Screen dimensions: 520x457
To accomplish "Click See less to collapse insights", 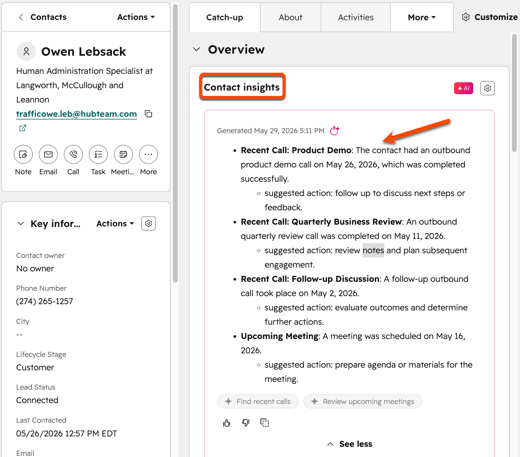I will click(x=350, y=444).
